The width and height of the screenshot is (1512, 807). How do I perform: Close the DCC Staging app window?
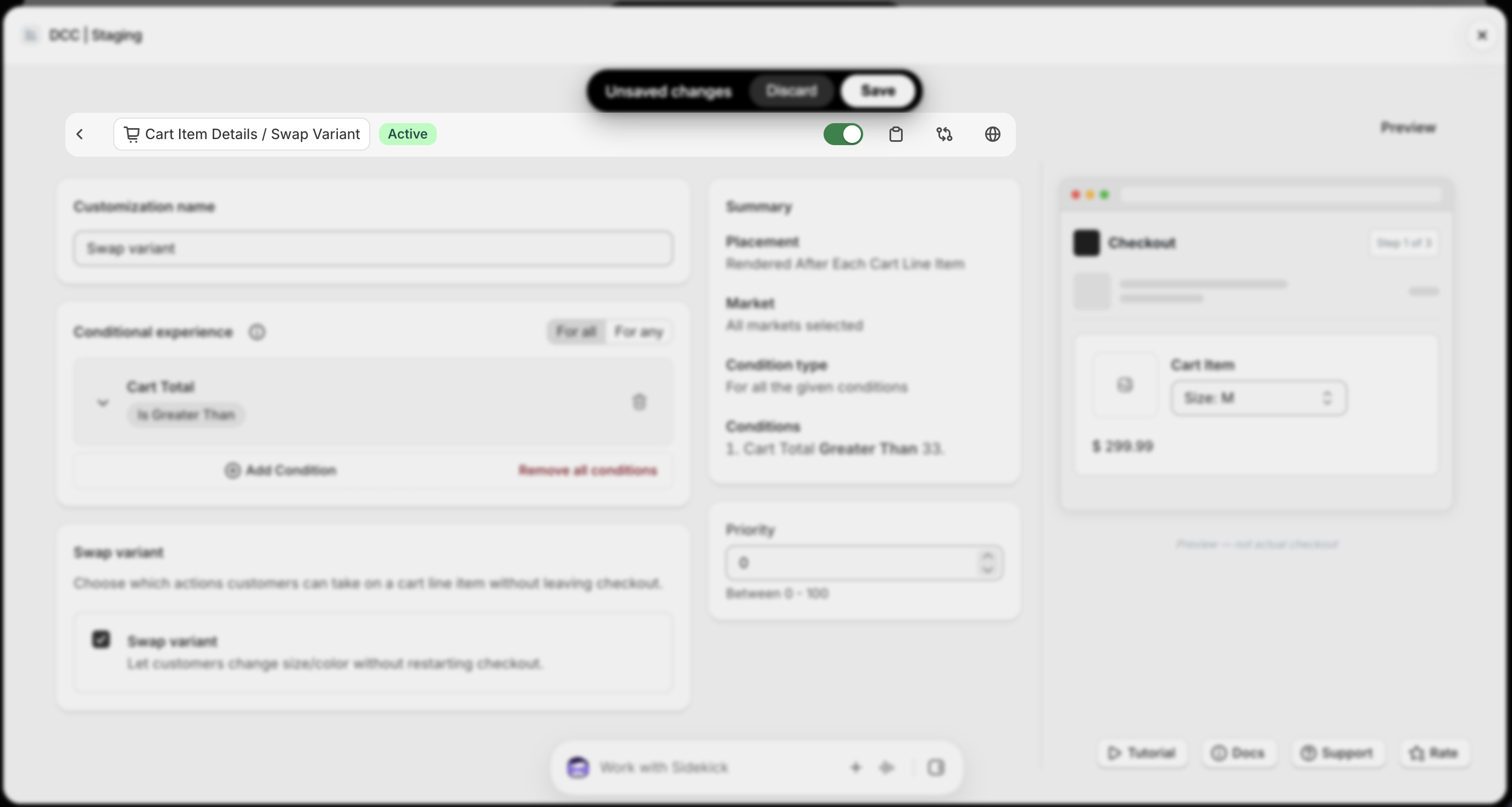pos(1481,35)
